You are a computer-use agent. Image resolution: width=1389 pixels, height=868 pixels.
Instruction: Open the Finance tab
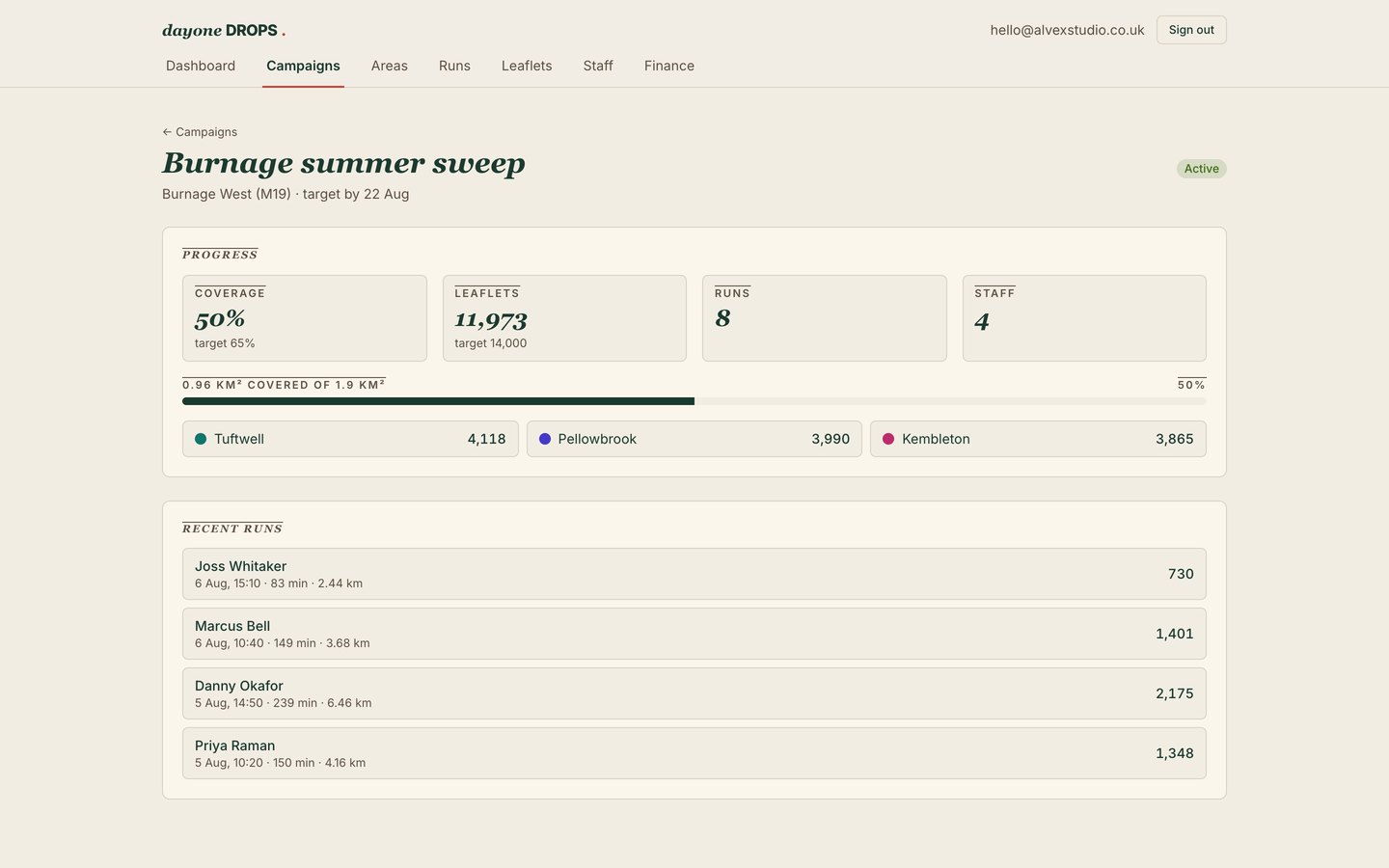[669, 66]
